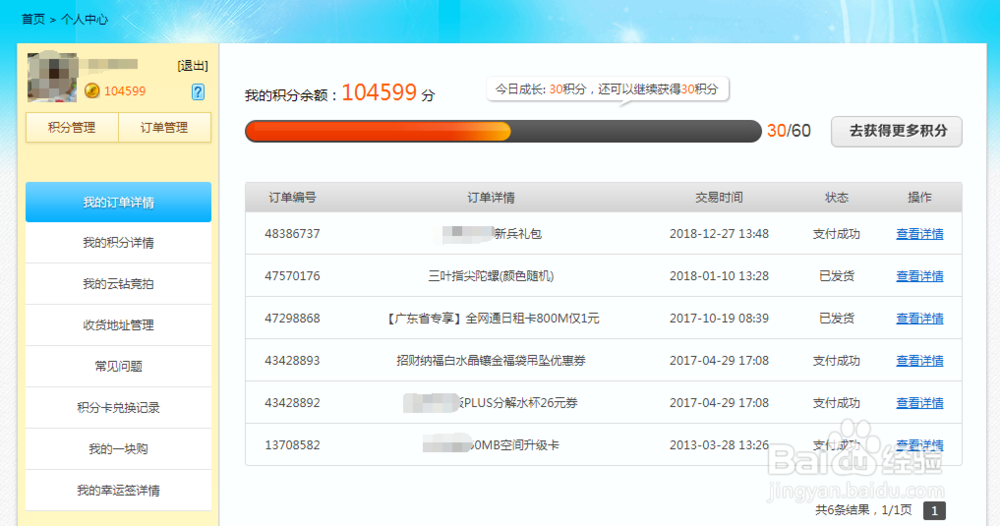Click the 共6条结果，1/1页 summary text
1000x526 pixels.
[x=864, y=510]
